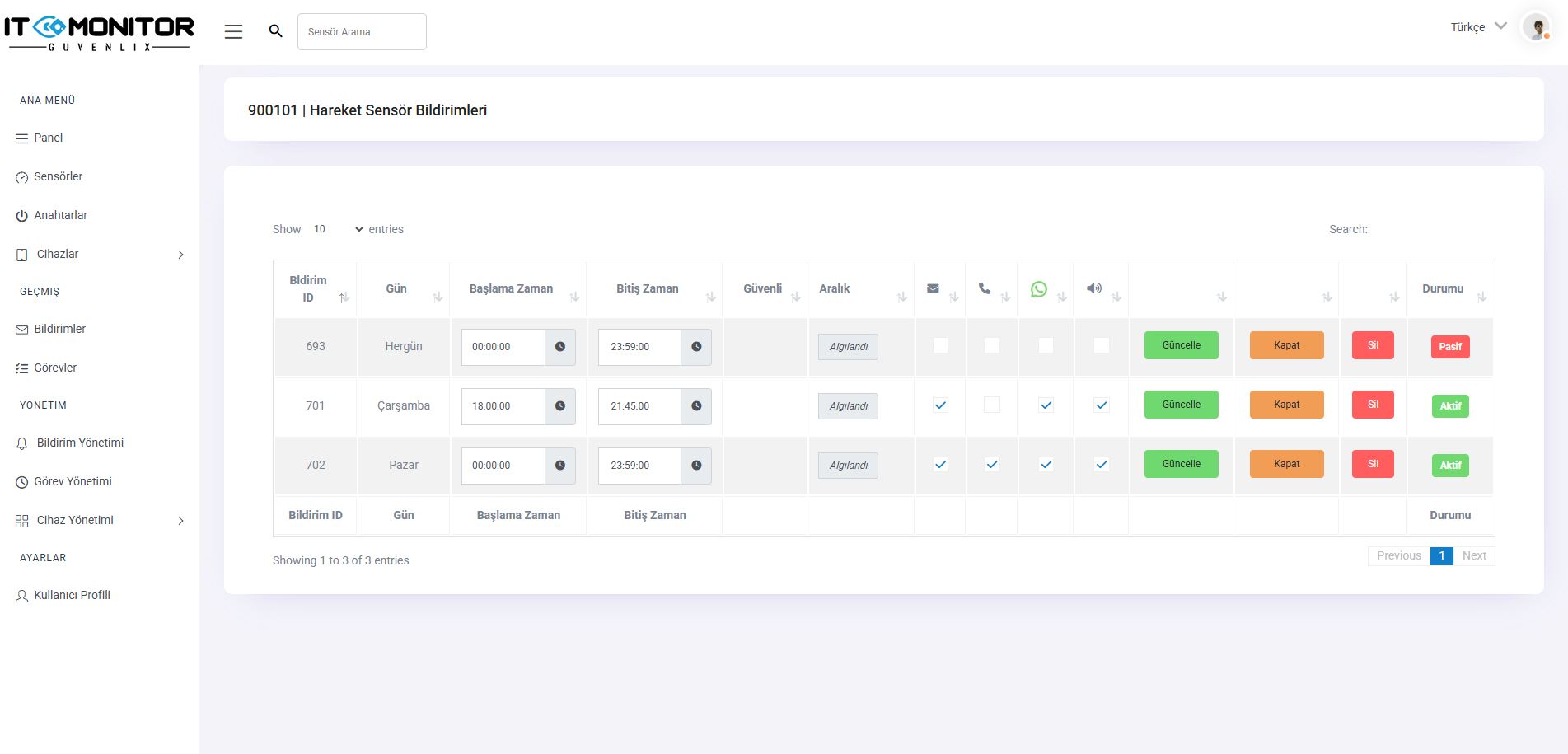Open Sensörler from the sidebar menu
1568x754 pixels.
[58, 176]
